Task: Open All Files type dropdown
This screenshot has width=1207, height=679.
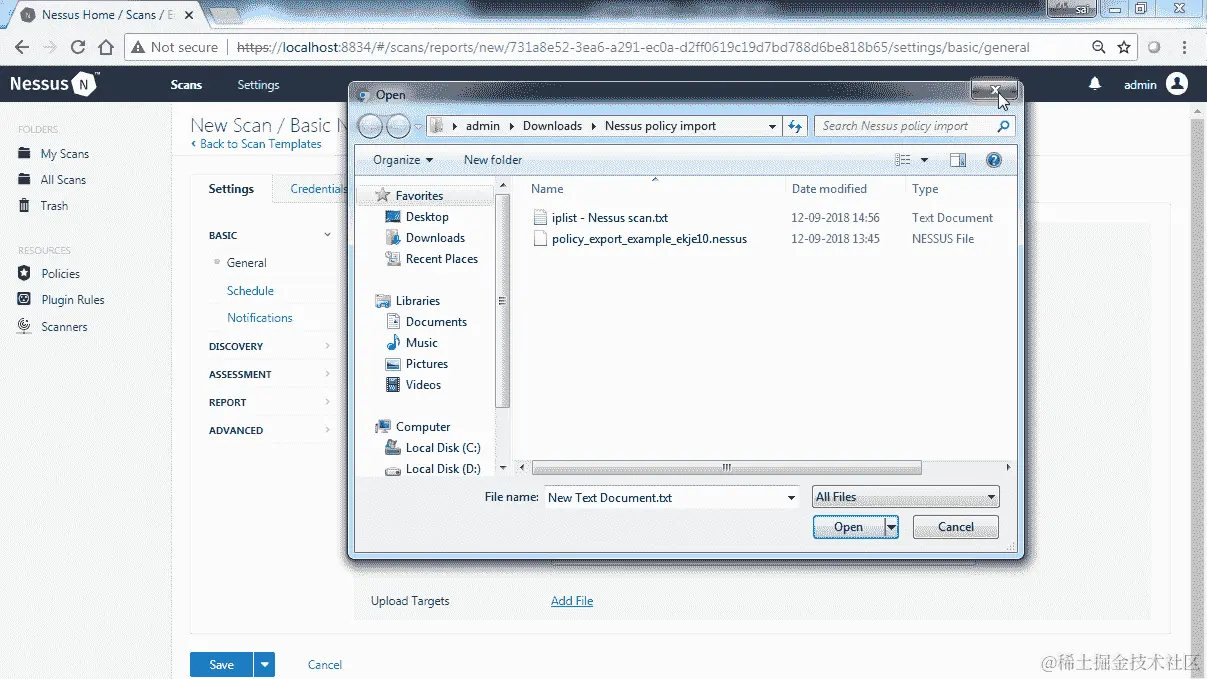Action: (x=905, y=497)
